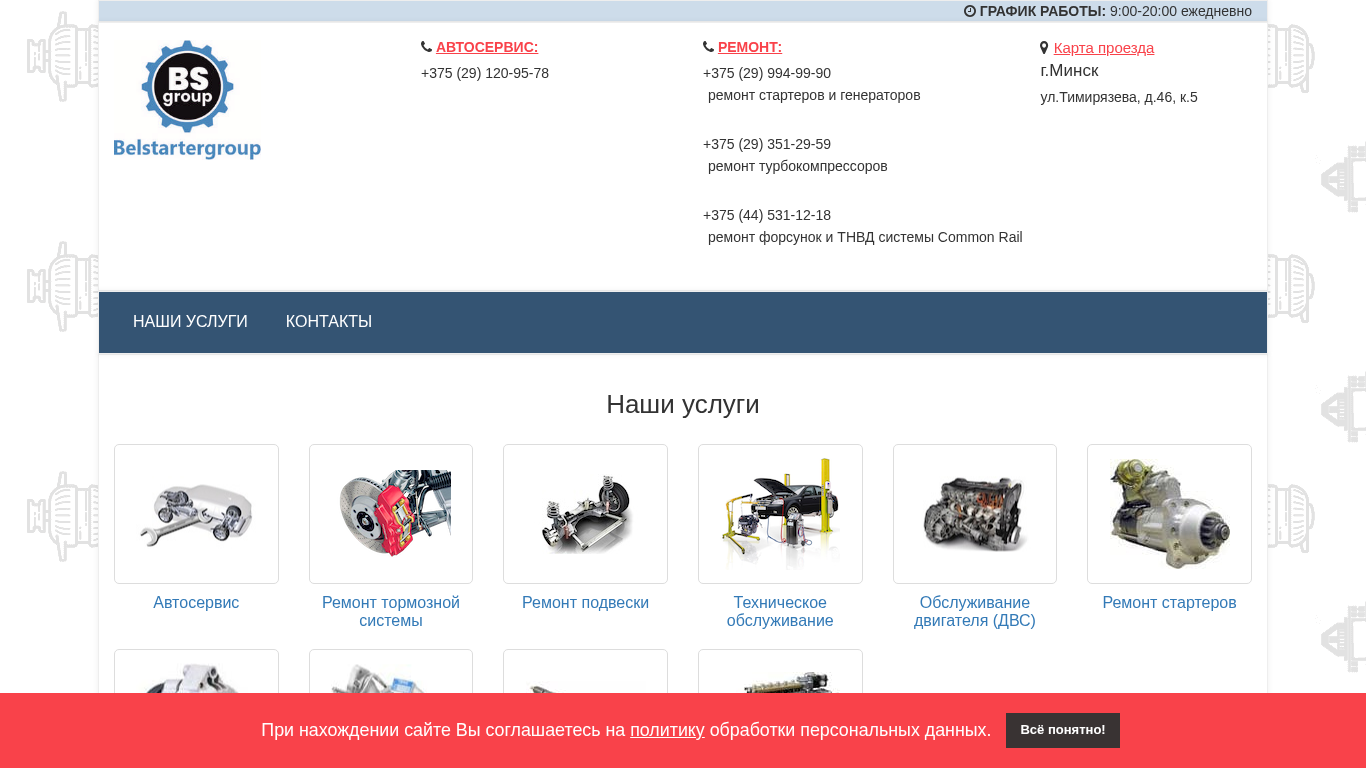
Task: Follow the Ремонт тормозной системы link
Action: 391,612
